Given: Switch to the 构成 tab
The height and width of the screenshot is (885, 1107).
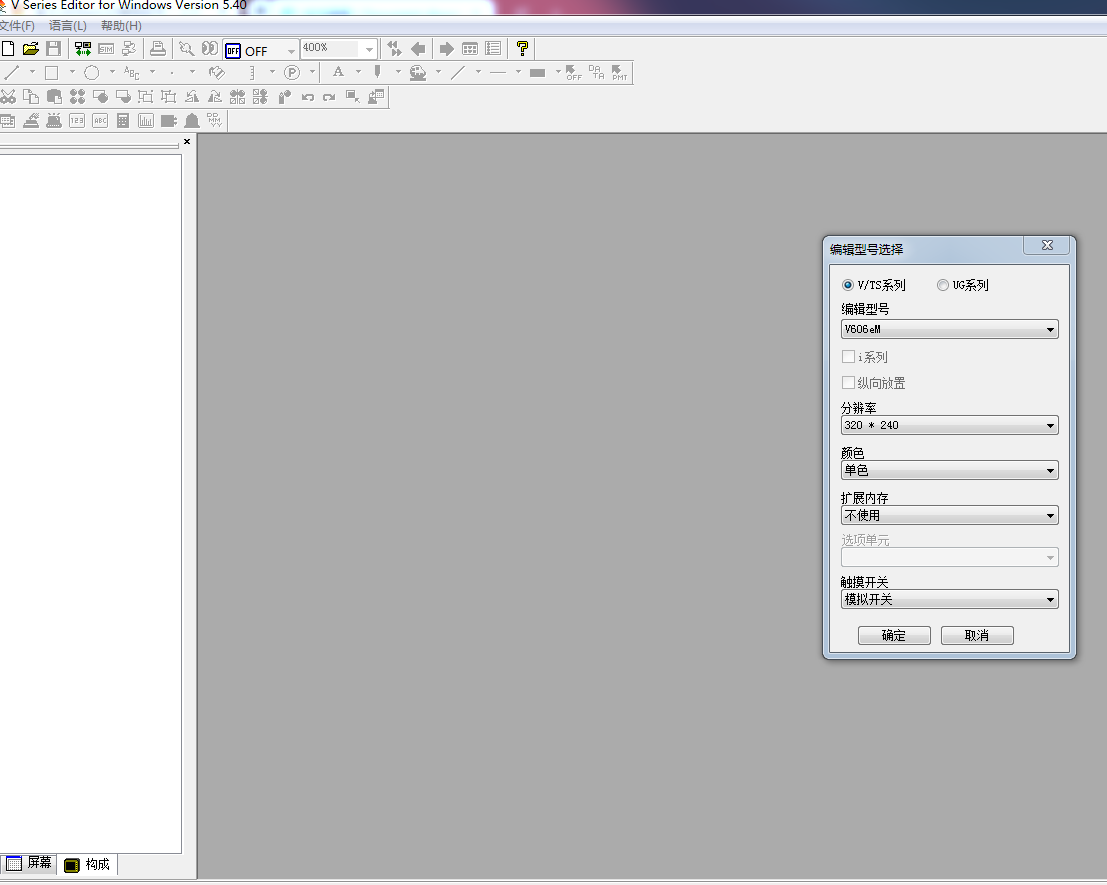Looking at the screenshot, I should point(88,864).
